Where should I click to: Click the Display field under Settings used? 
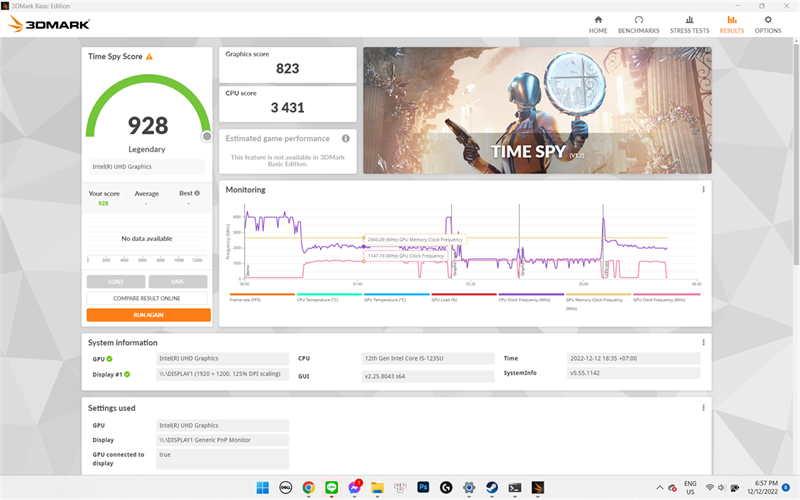pos(222,440)
